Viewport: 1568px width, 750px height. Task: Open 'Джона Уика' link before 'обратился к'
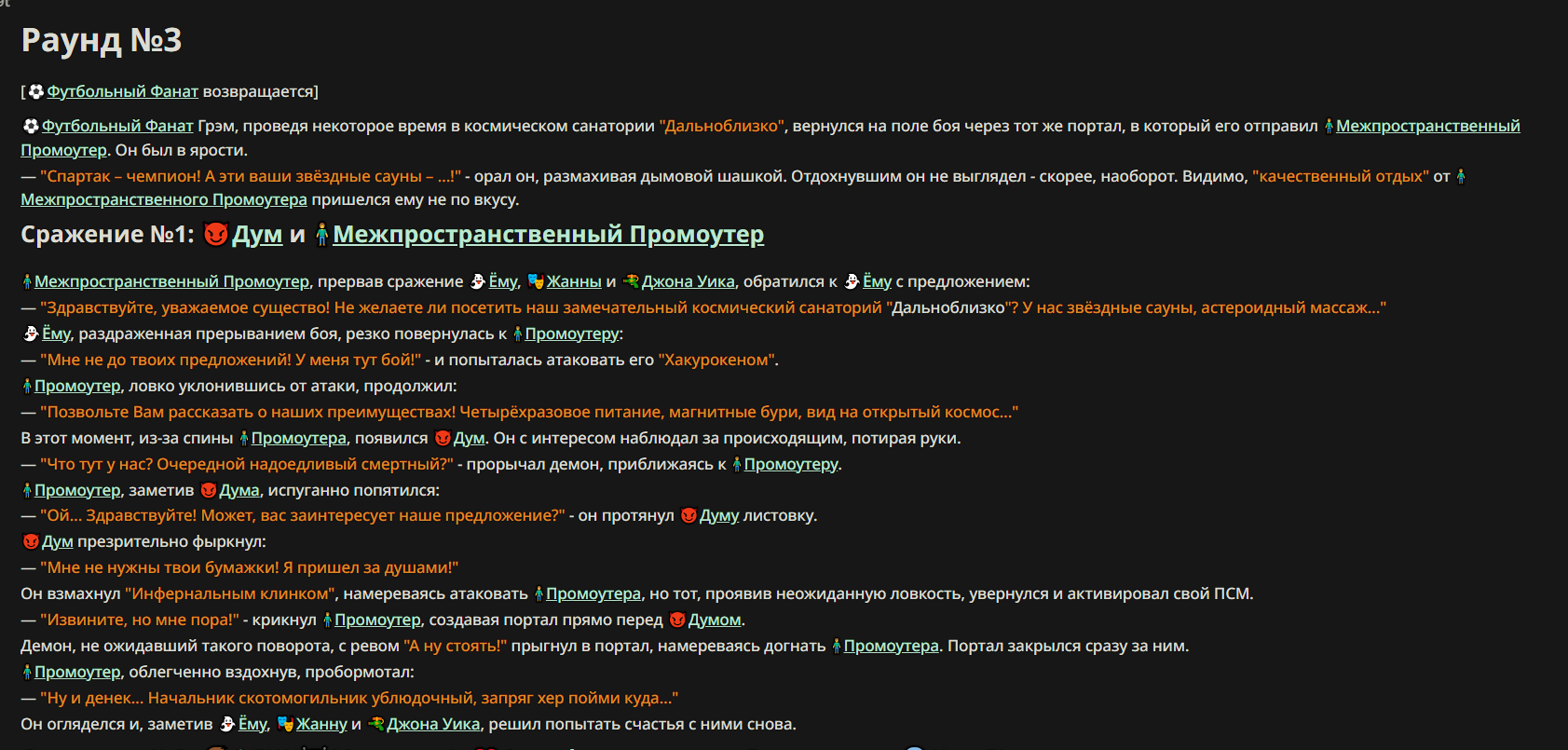689,281
